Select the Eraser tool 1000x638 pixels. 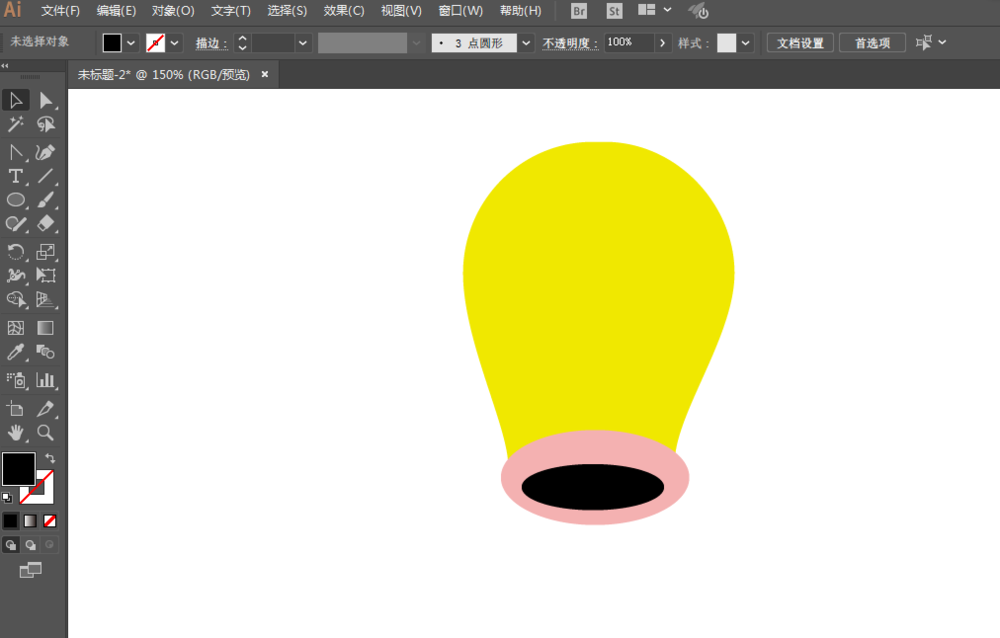point(46,224)
